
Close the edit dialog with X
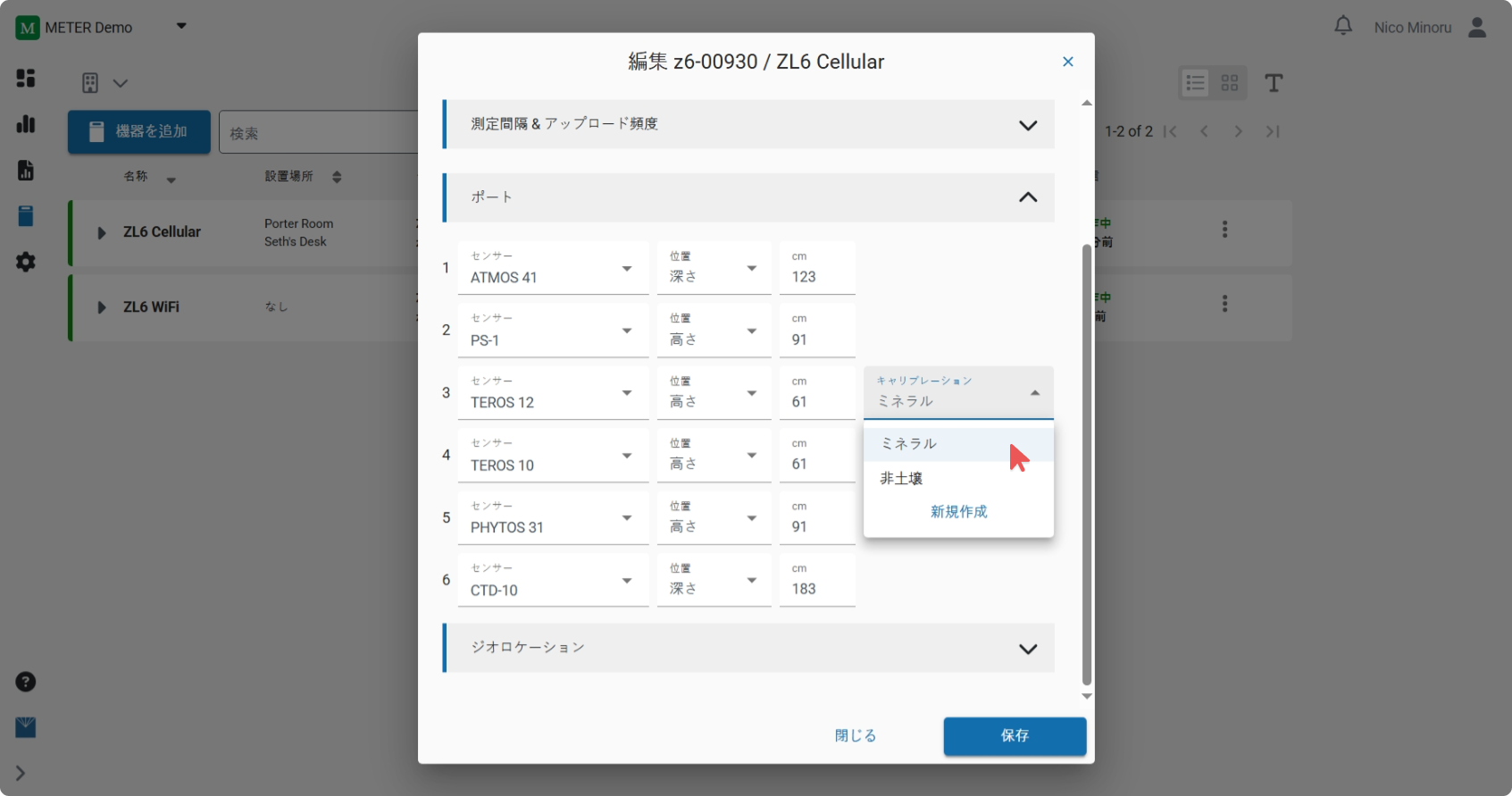coord(1067,62)
